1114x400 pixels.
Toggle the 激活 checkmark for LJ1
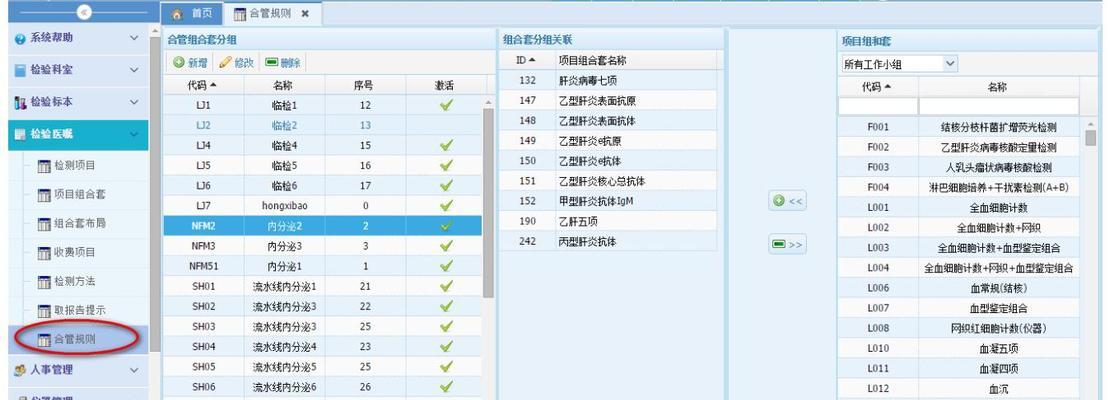446,105
